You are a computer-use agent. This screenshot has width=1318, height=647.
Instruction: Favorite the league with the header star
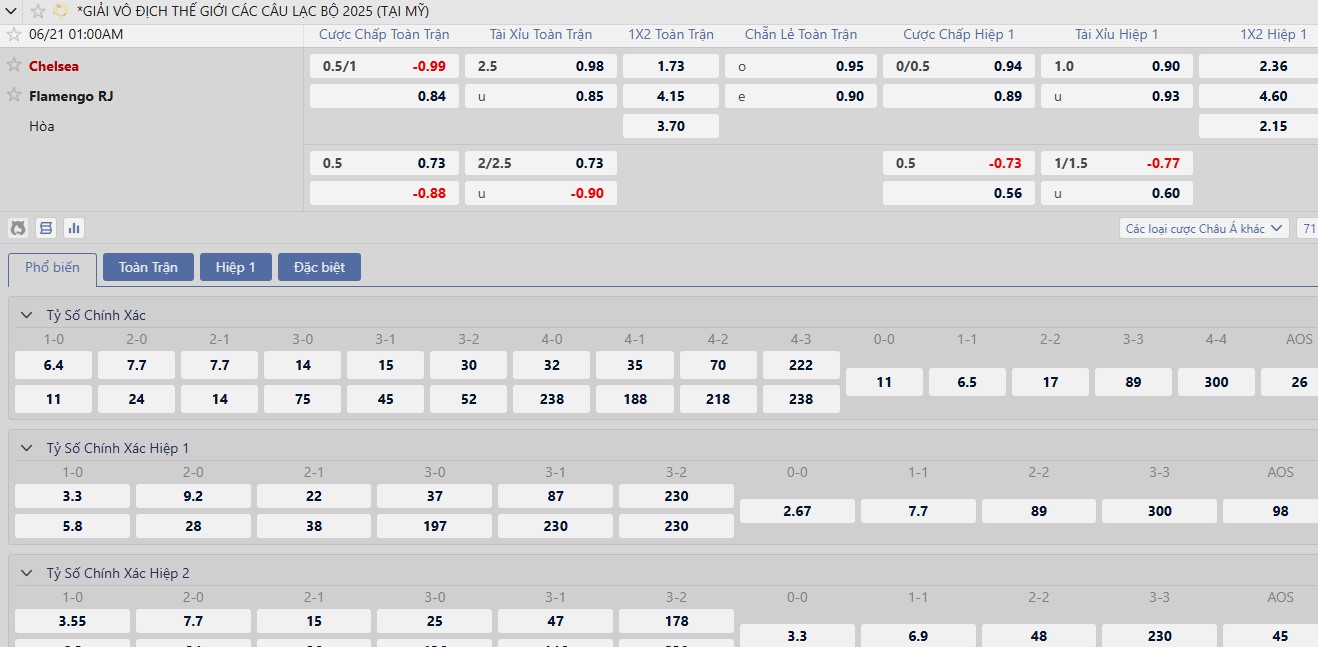click(x=37, y=11)
